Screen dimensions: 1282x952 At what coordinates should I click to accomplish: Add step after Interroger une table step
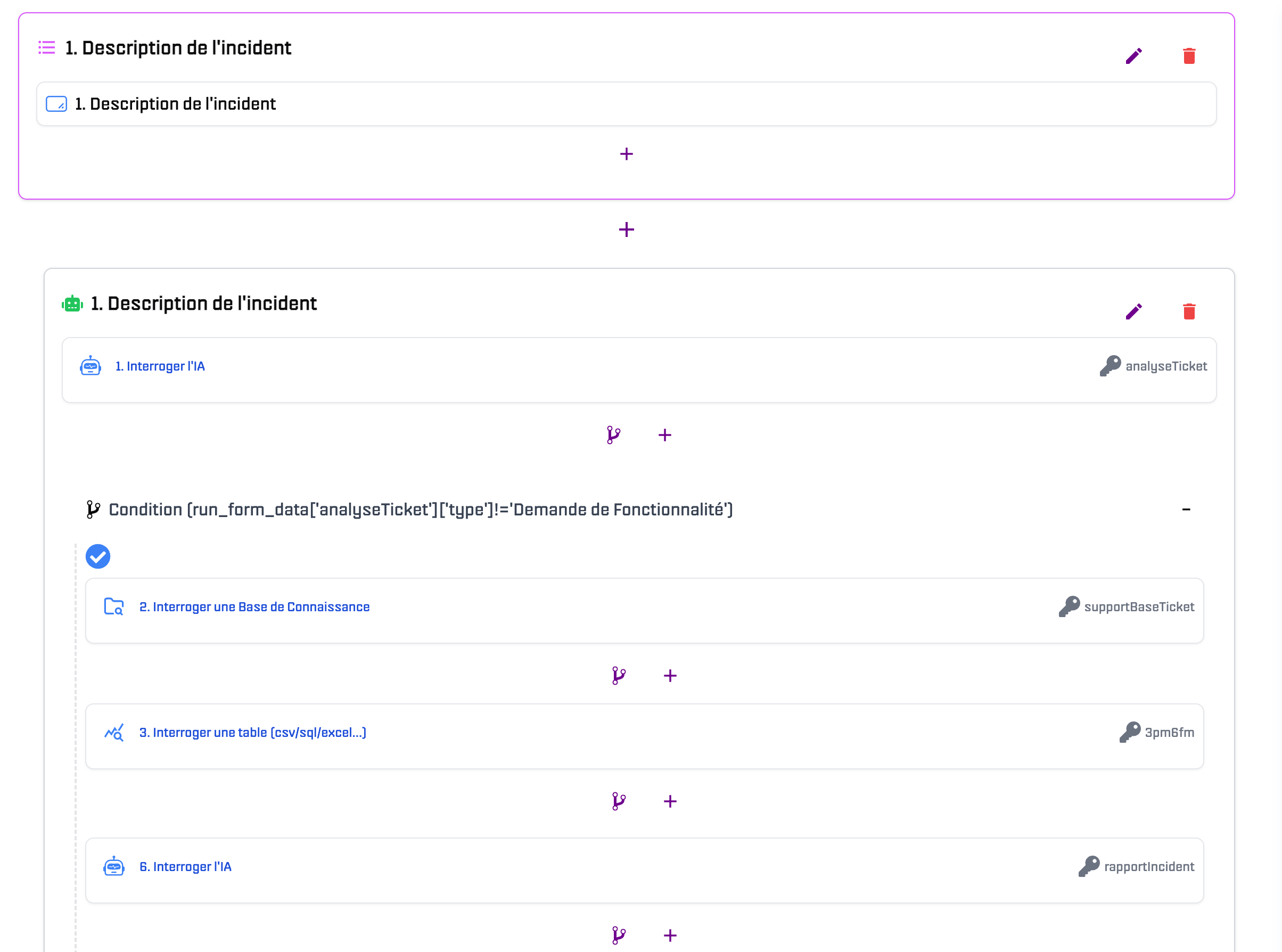(670, 801)
